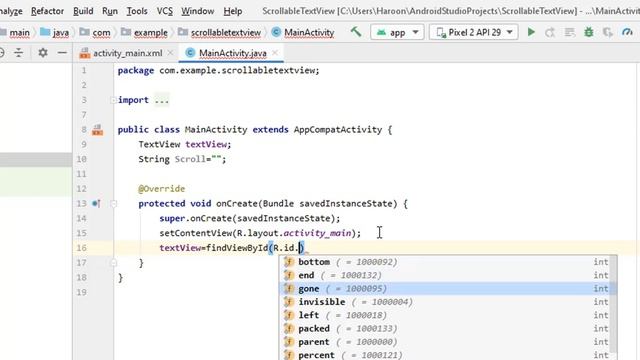
Task: Click the Make Project hammer icon
Action: click(x=356, y=32)
